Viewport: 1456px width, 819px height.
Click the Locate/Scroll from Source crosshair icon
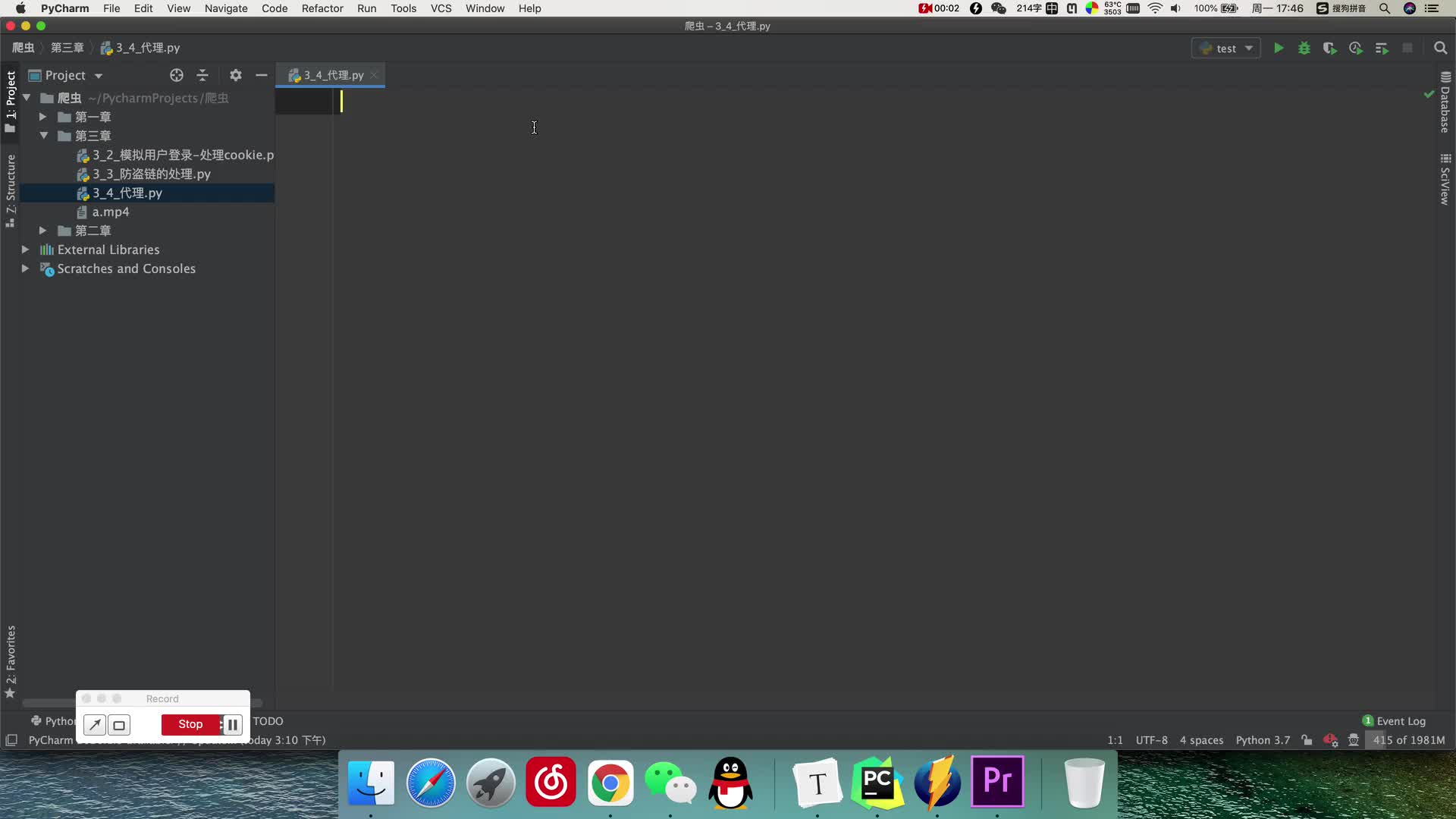click(177, 75)
